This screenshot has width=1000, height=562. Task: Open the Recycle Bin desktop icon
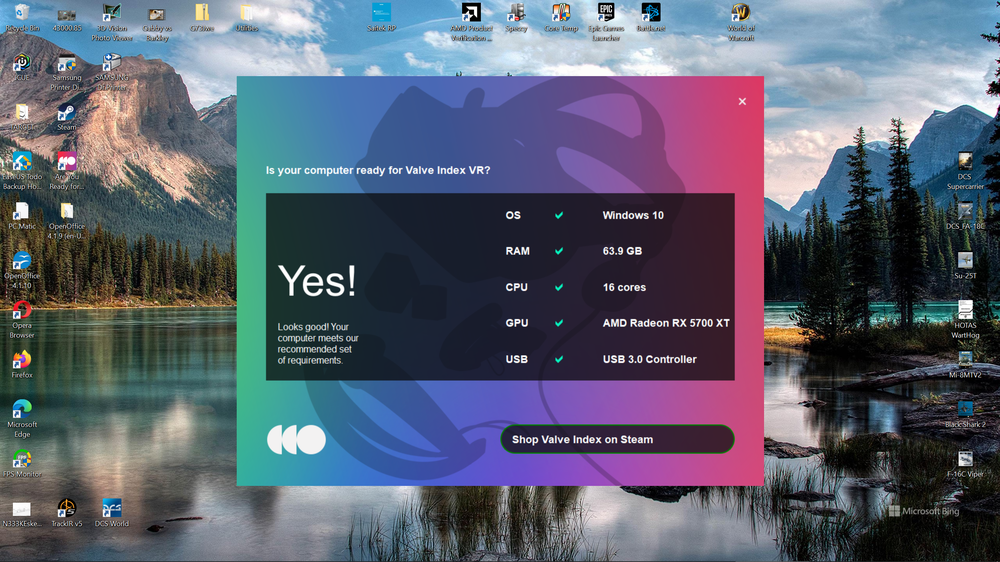(x=22, y=18)
